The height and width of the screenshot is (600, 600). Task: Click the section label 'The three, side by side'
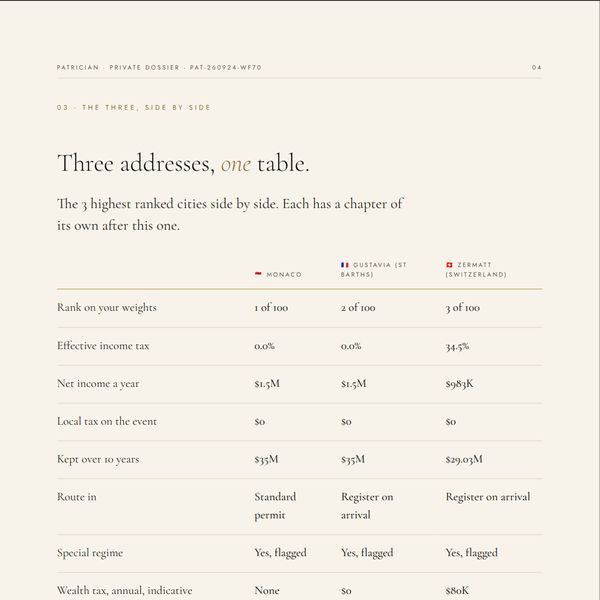coord(146,108)
